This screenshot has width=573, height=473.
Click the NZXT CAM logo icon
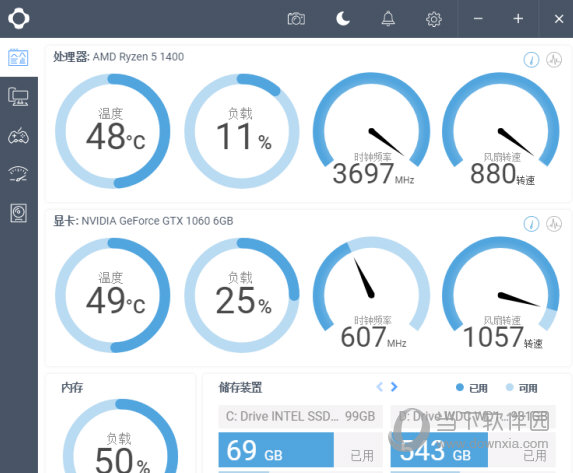[19, 18]
